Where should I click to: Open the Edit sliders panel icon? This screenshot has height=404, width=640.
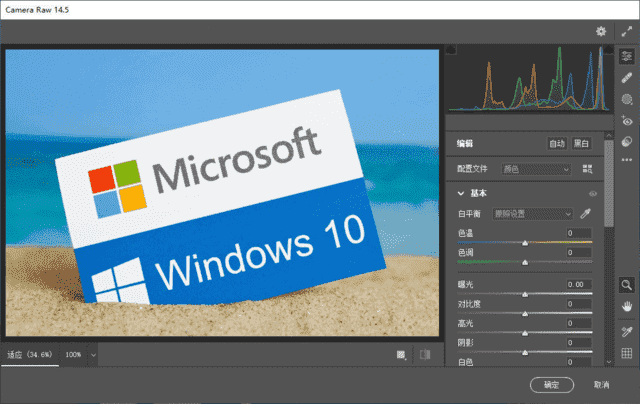tap(627, 57)
